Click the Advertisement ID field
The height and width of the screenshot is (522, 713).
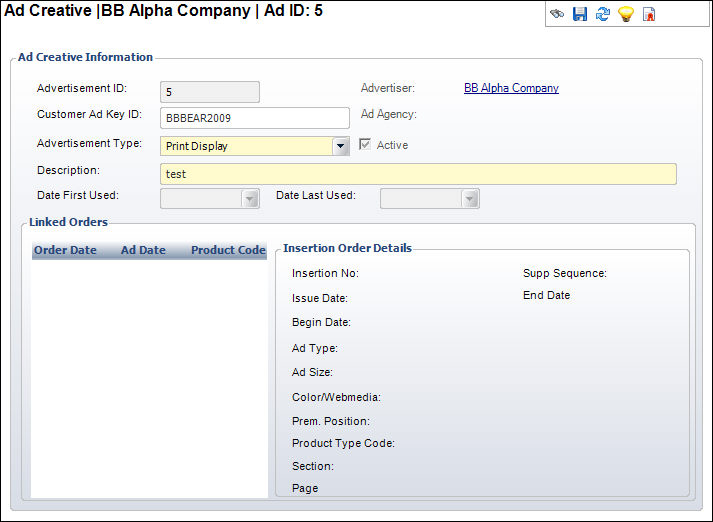[x=209, y=92]
